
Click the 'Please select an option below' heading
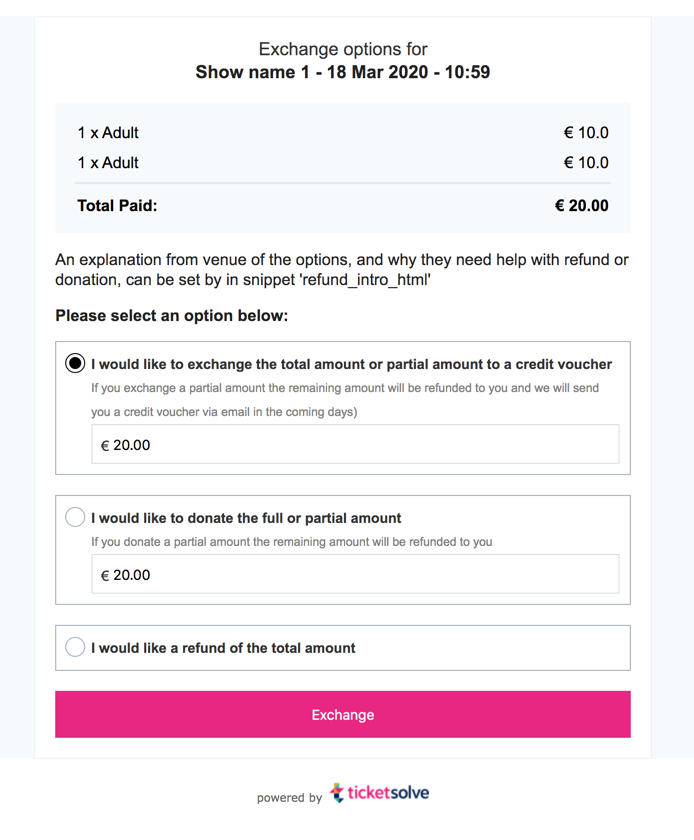coord(171,316)
